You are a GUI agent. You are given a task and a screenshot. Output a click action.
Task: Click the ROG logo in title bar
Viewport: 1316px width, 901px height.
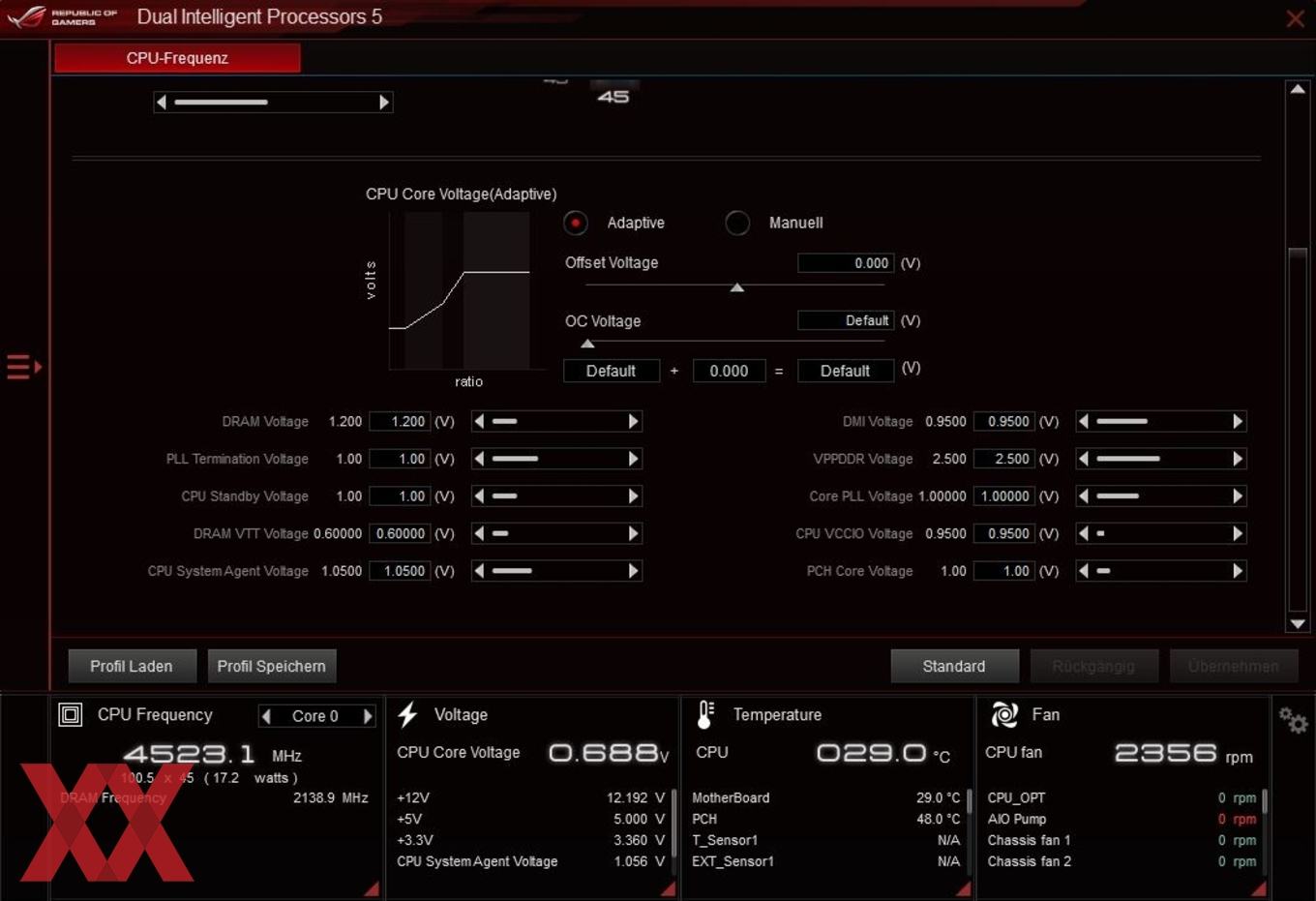(x=26, y=16)
